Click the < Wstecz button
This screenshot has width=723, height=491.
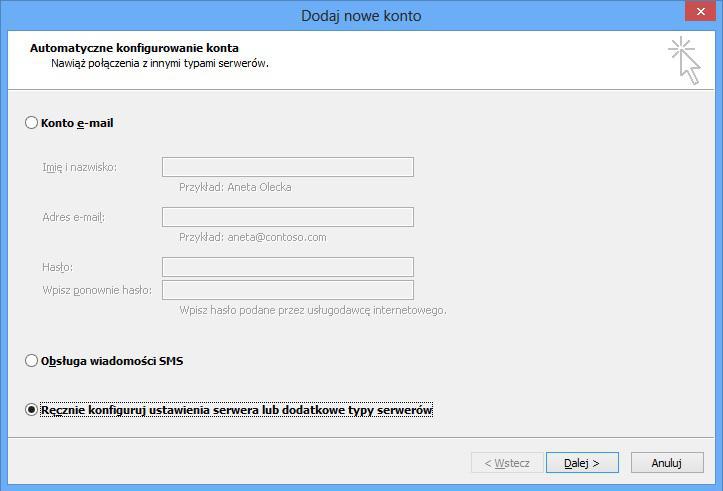coord(507,462)
